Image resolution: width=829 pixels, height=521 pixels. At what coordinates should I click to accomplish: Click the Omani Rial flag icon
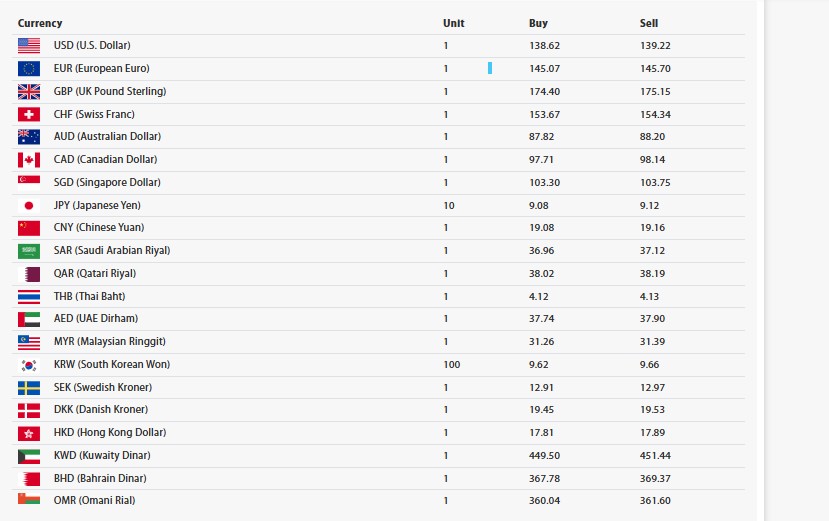[x=29, y=499]
